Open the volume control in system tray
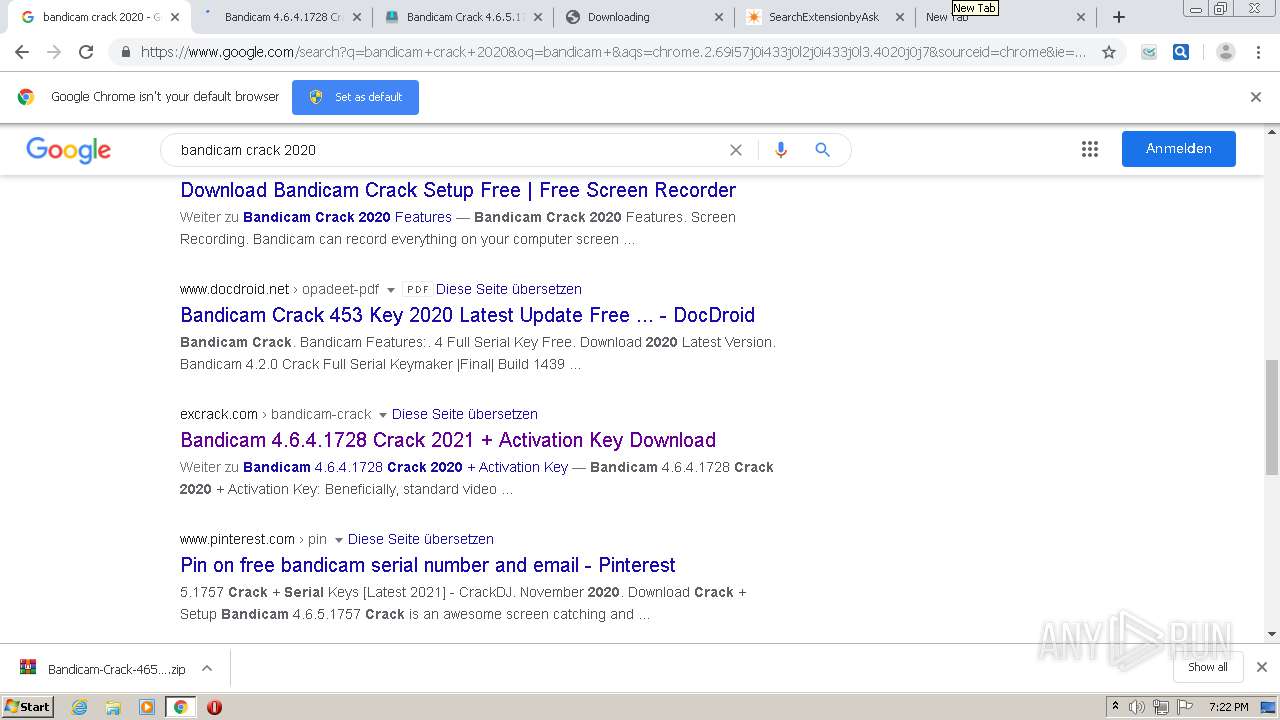1280x720 pixels. [x=1137, y=707]
